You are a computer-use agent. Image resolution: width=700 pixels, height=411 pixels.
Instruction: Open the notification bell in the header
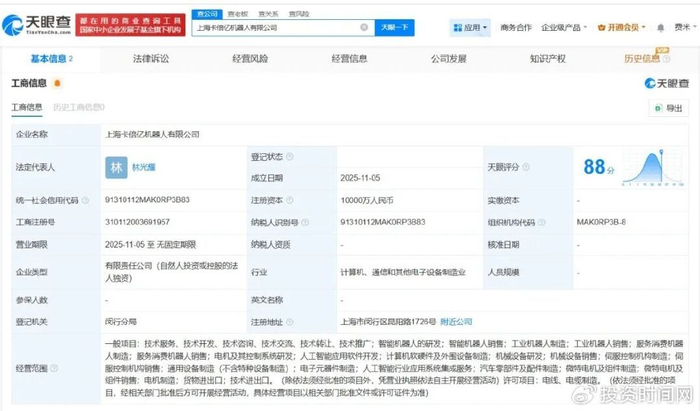[x=661, y=28]
